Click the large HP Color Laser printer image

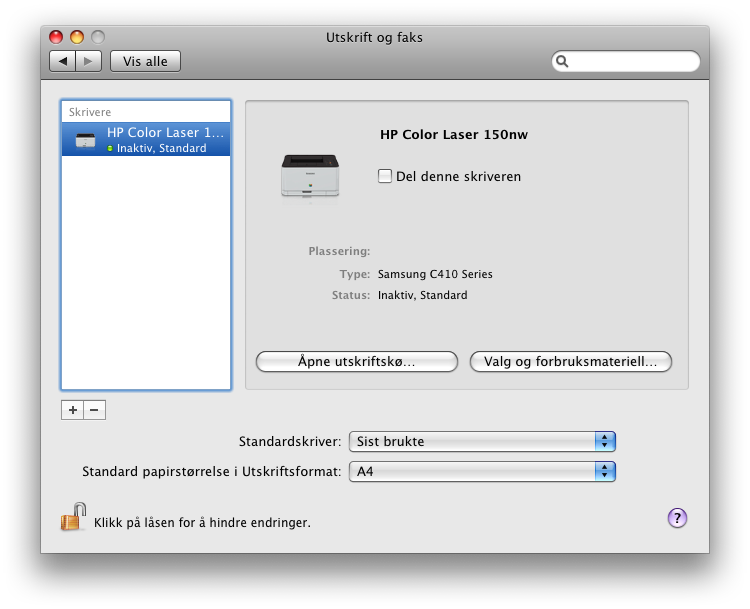point(310,177)
